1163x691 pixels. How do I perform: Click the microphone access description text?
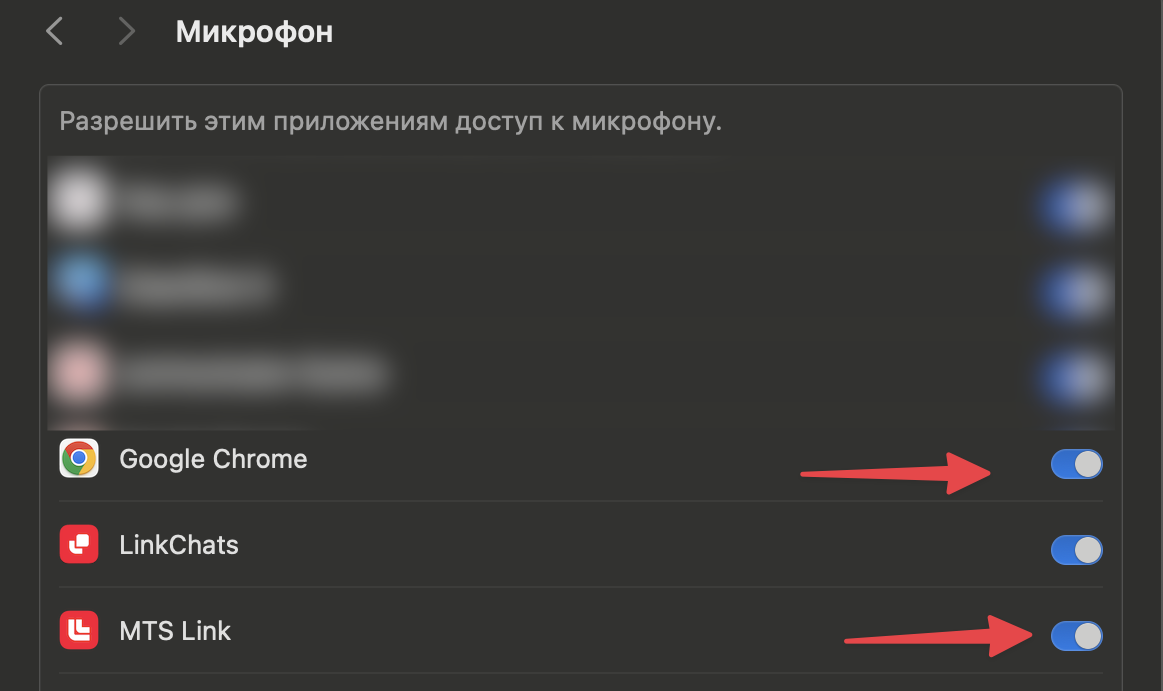(390, 123)
